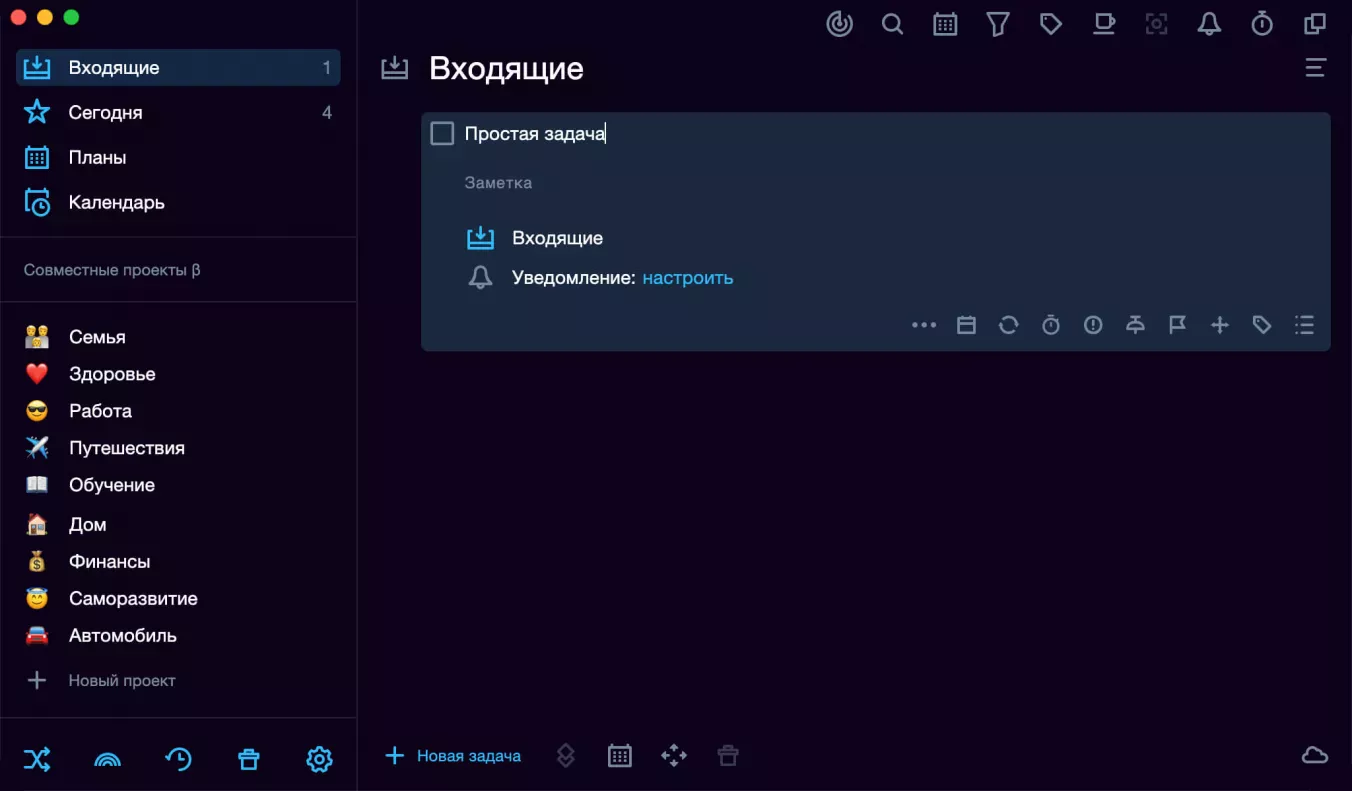This screenshot has width=1352, height=791.
Task: Click the calendar icon in bottom bar
Action: point(620,756)
